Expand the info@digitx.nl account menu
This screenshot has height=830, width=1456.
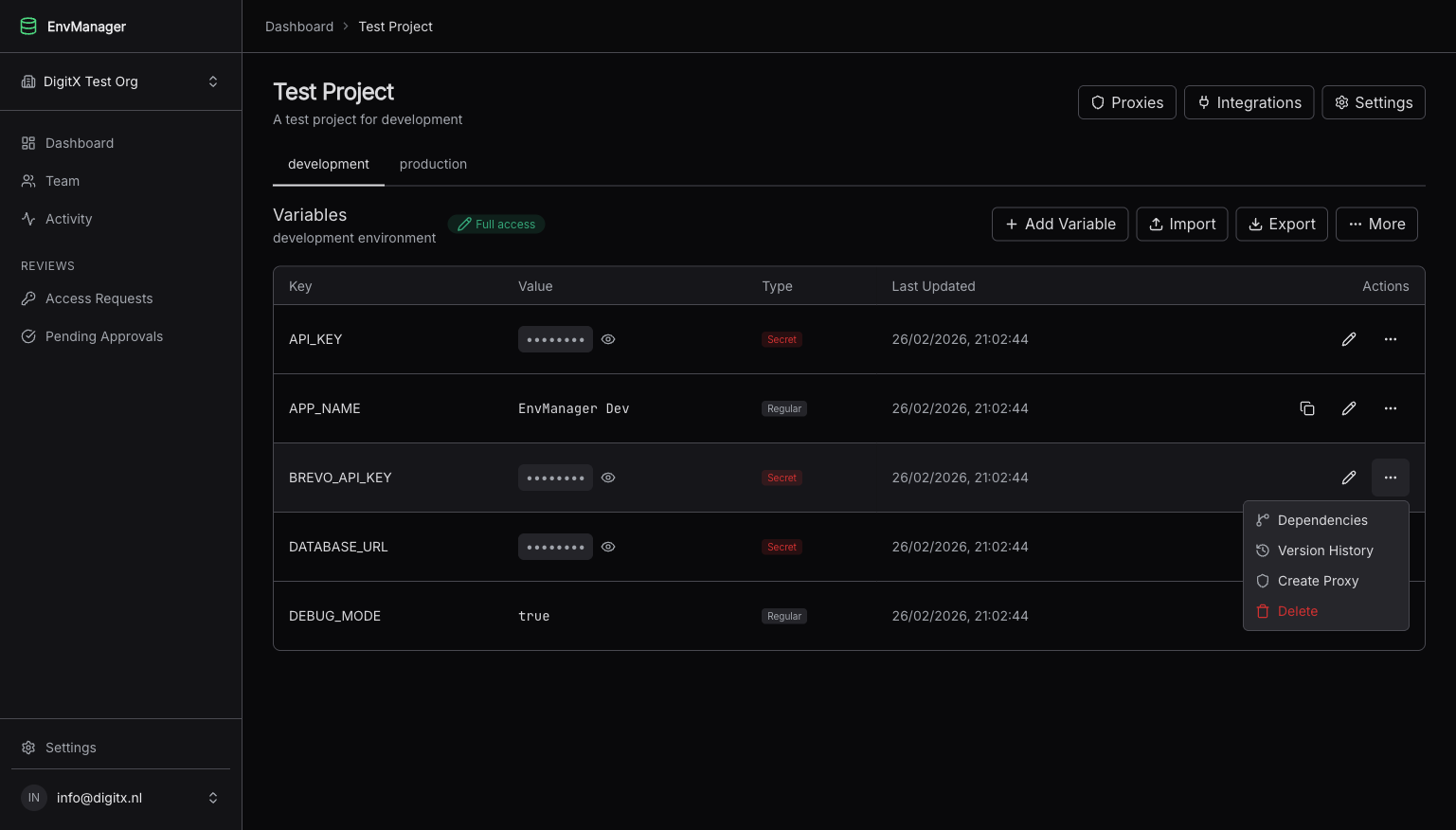(120, 798)
